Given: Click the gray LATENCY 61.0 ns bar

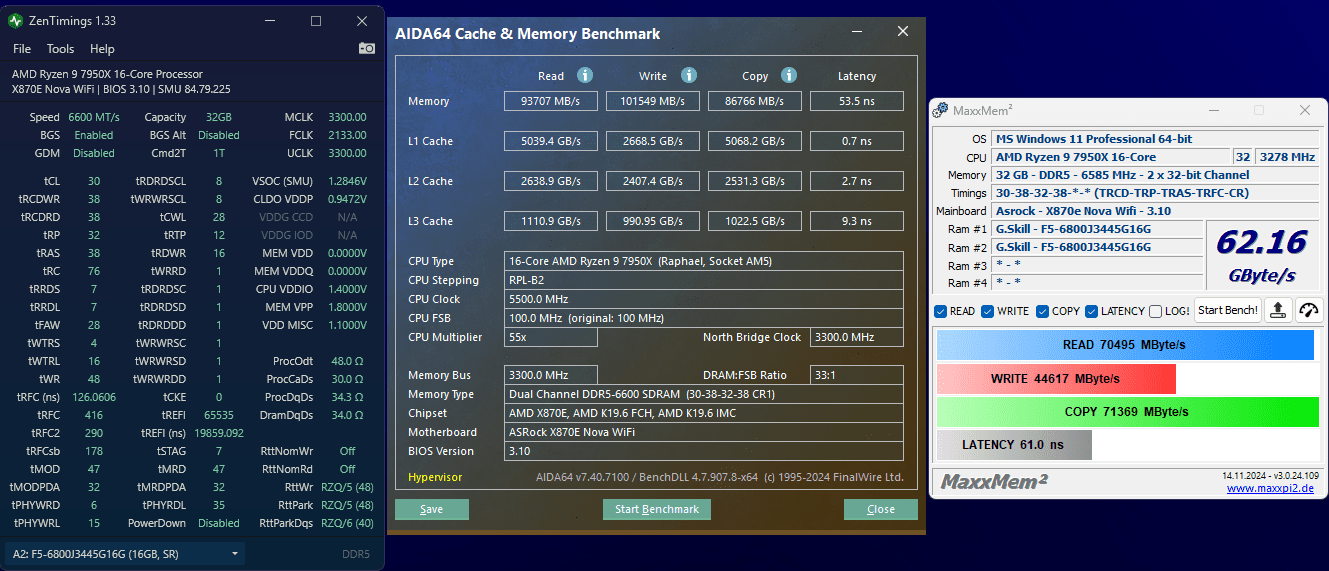Looking at the screenshot, I should pos(1014,445).
